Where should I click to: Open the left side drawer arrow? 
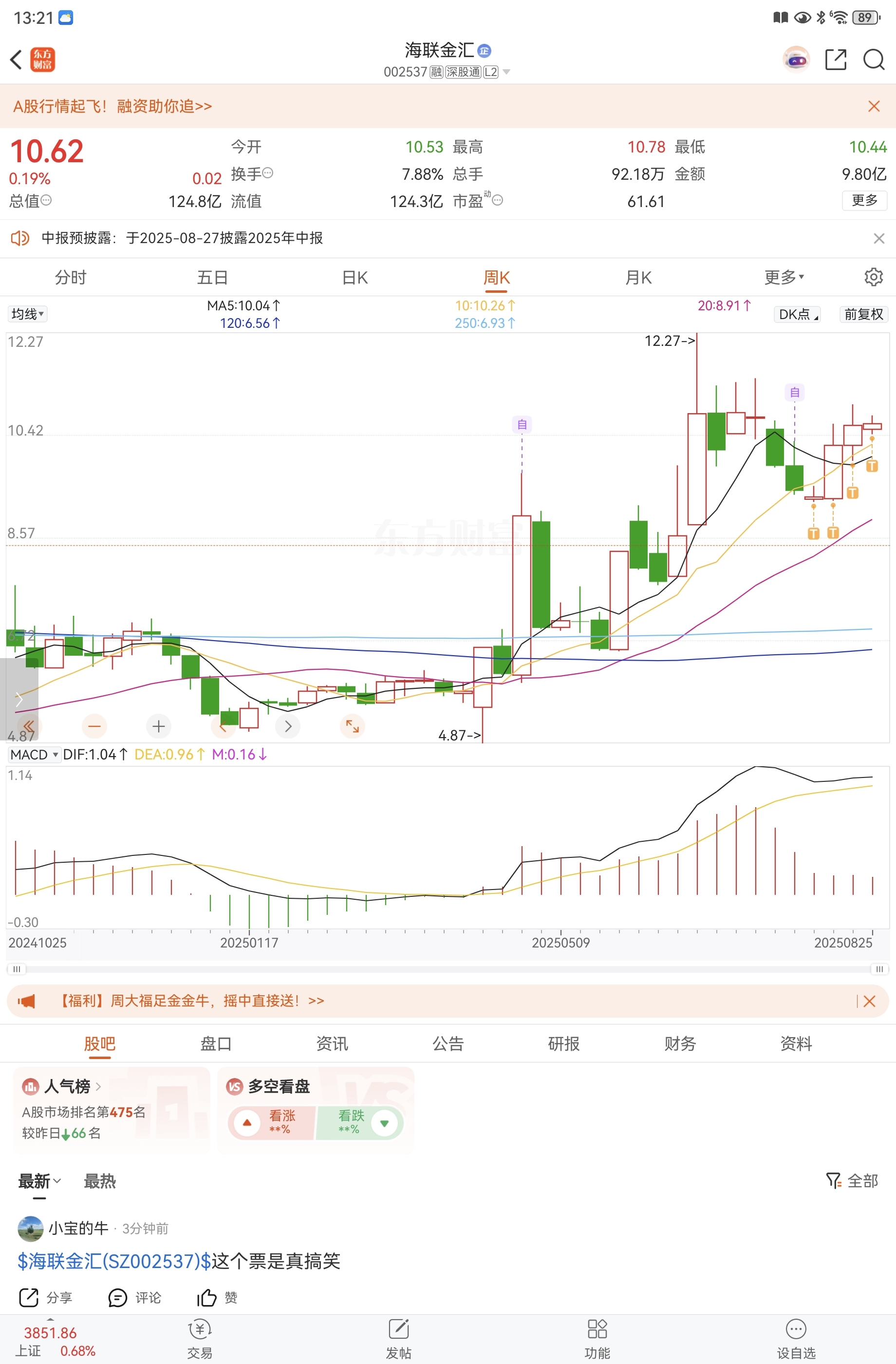(19, 699)
